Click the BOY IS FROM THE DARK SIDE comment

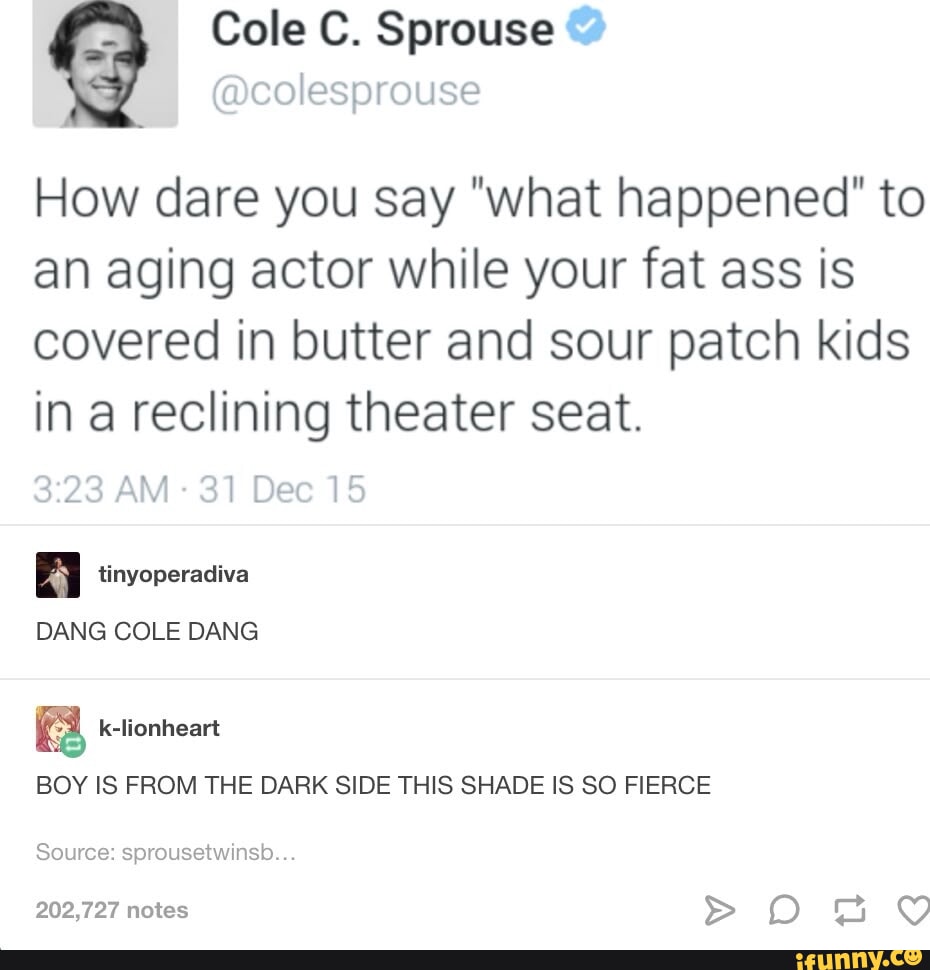(373, 785)
